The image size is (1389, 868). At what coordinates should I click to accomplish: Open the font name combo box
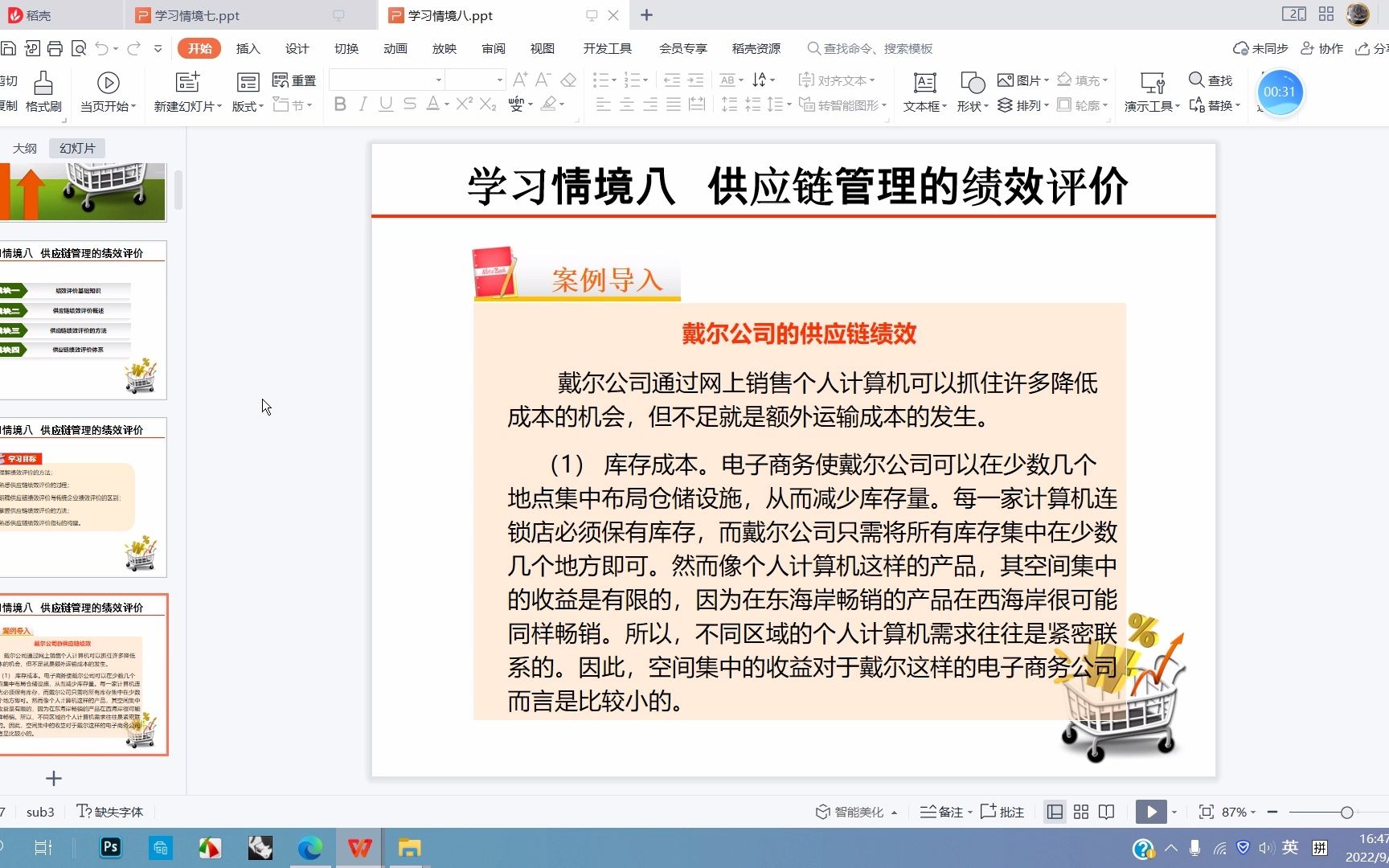pyautogui.click(x=387, y=80)
